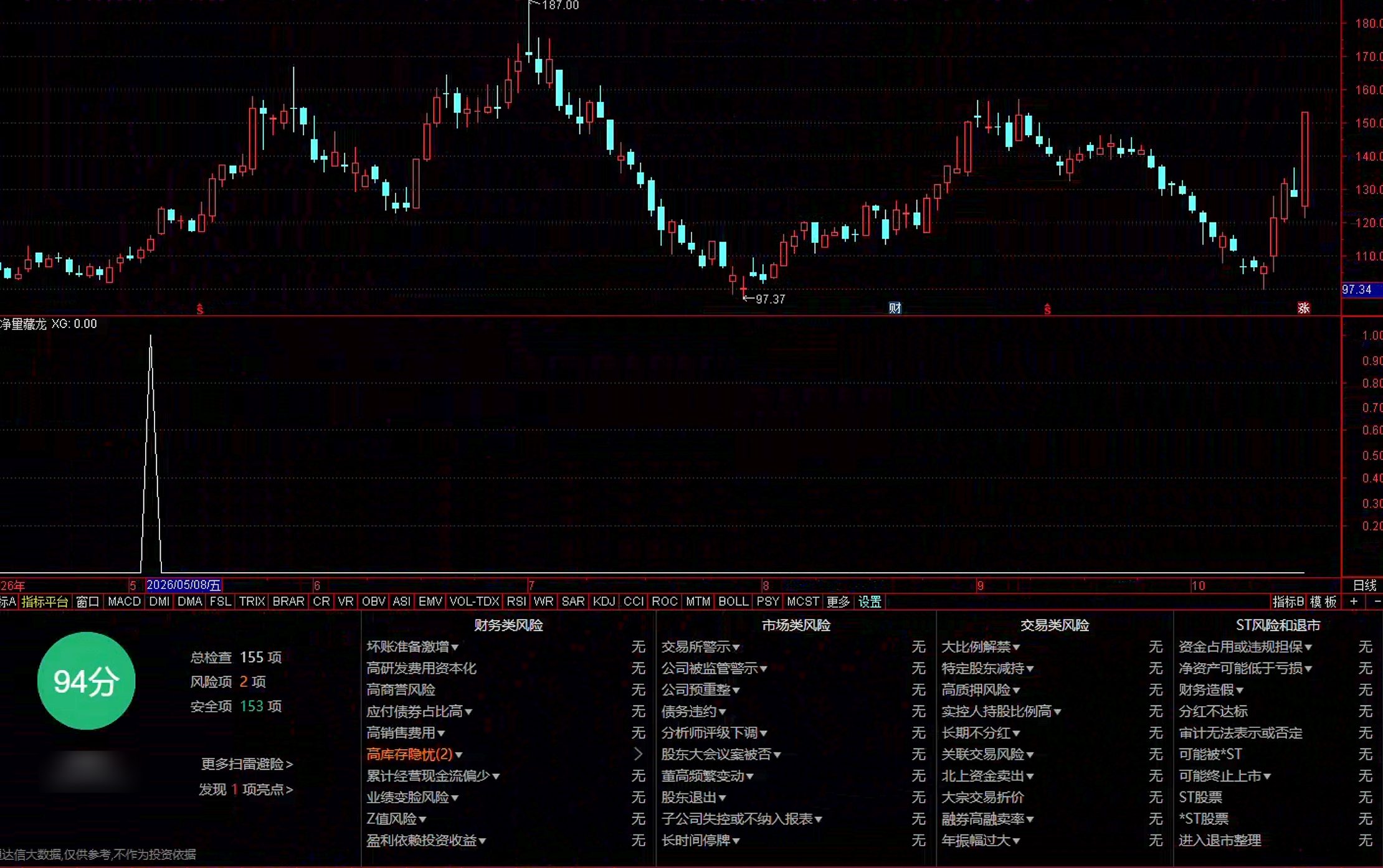Switch to ROC indicator

tap(664, 601)
